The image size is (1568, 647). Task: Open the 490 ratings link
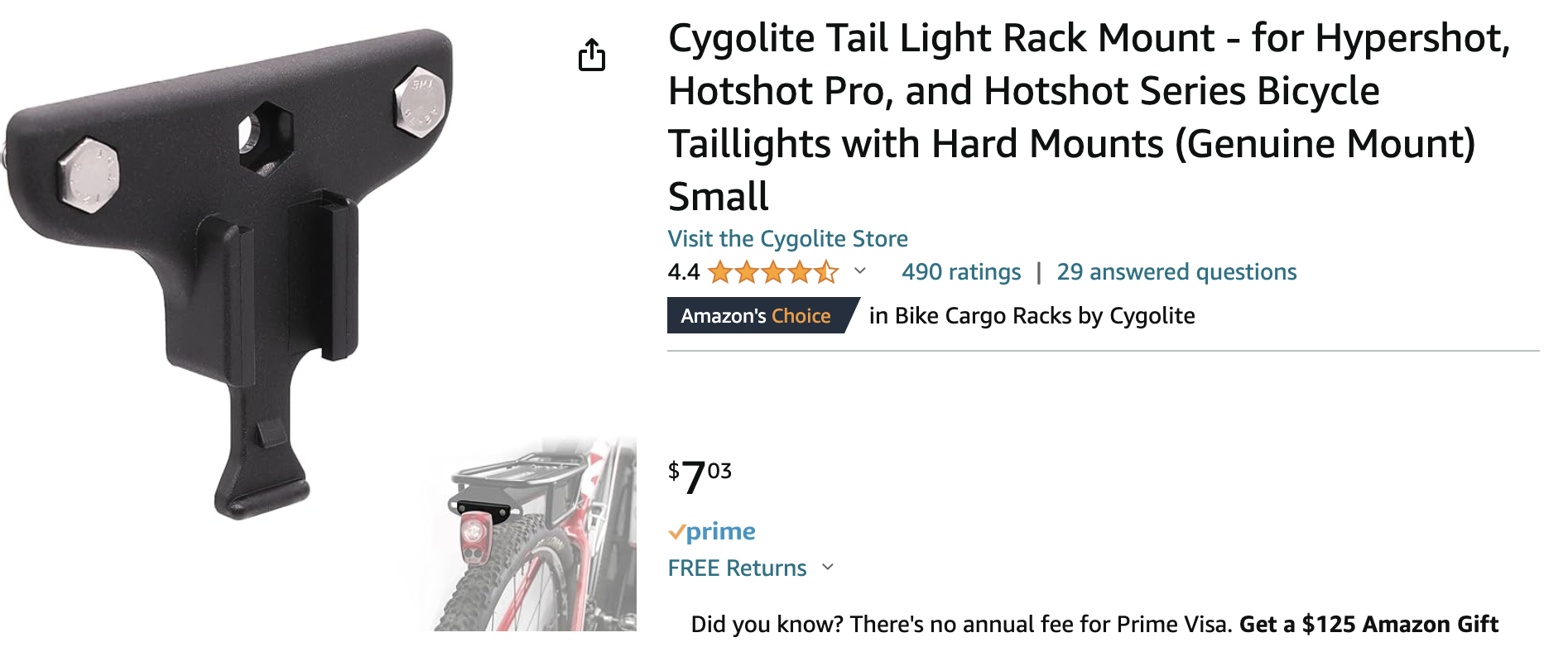(961, 272)
